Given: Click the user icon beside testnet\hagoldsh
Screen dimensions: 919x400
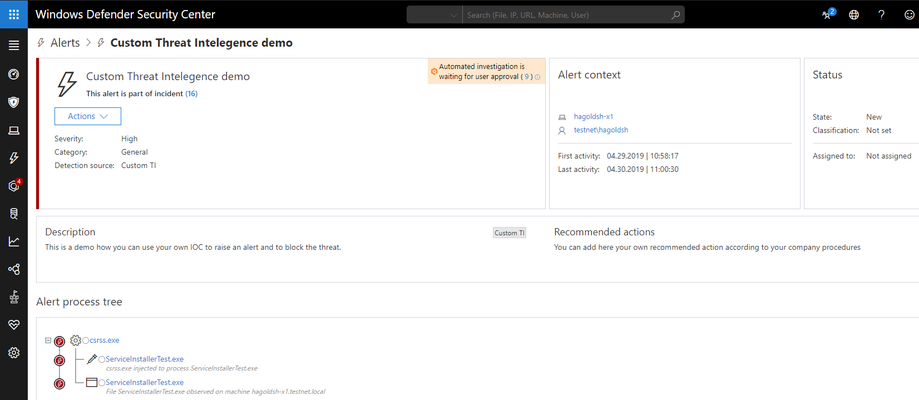Looking at the screenshot, I should click(562, 131).
